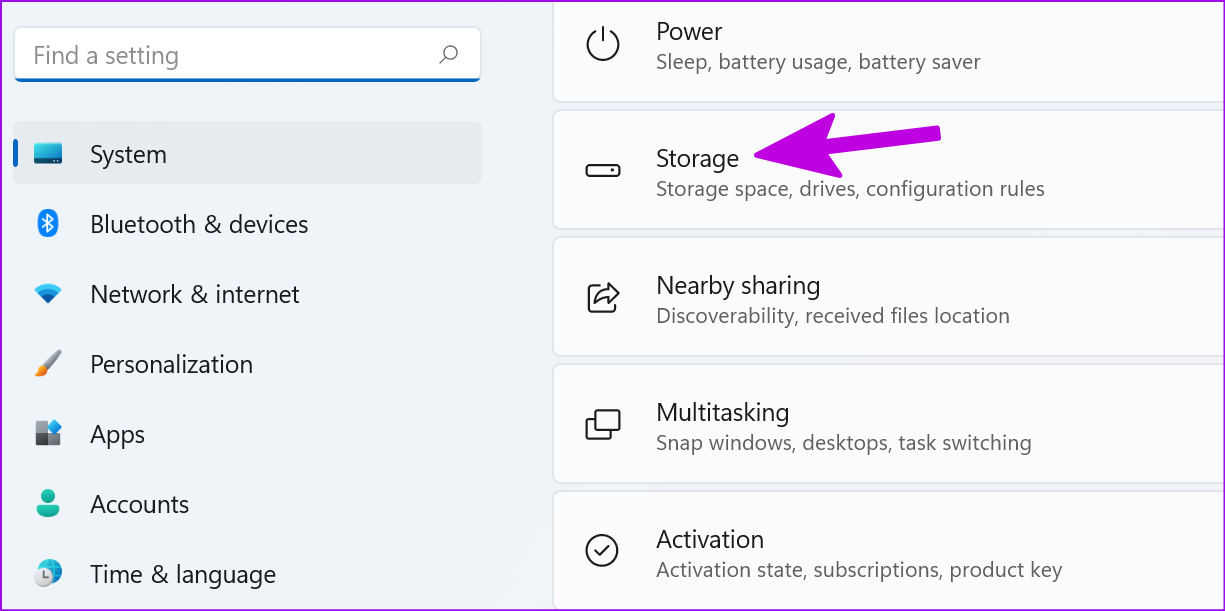Click 'Discoverability, received files location' text
This screenshot has height=611, width=1225.
click(x=833, y=316)
